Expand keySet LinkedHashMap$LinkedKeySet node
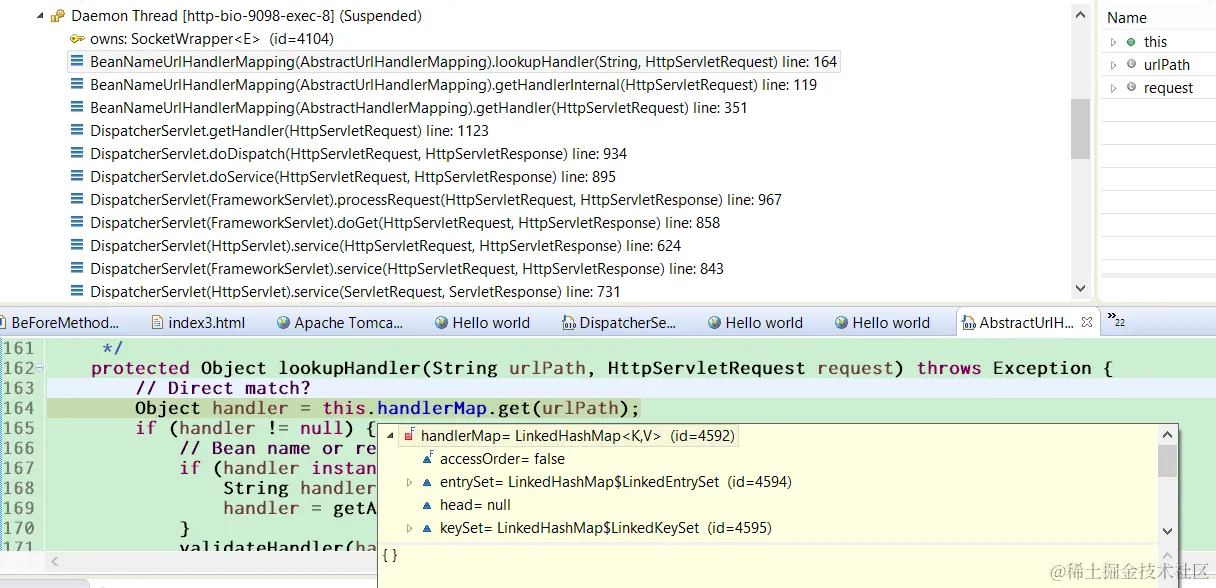Viewport: 1216px width, 588px height. pos(409,528)
